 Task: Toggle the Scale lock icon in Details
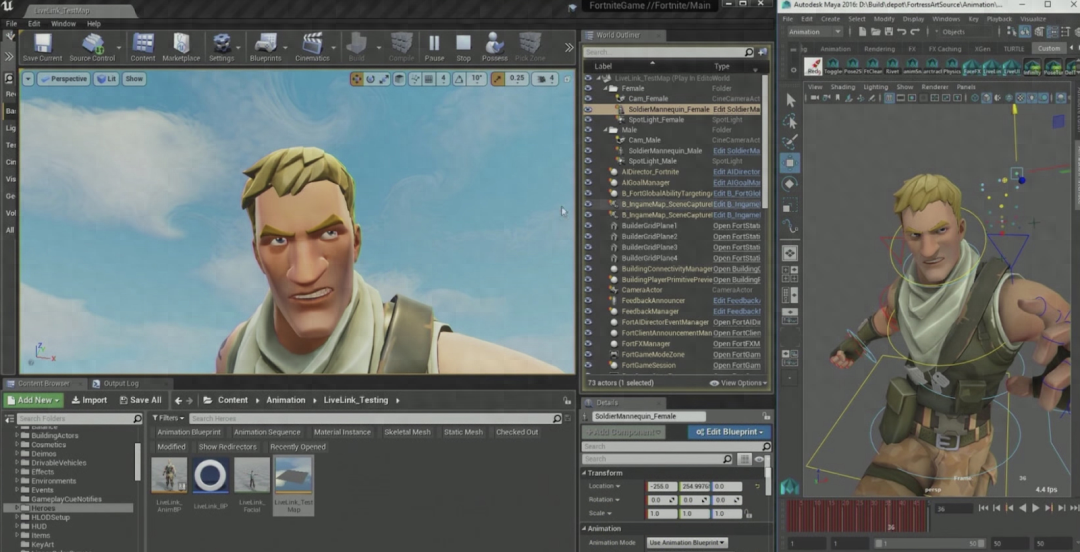pos(748,514)
